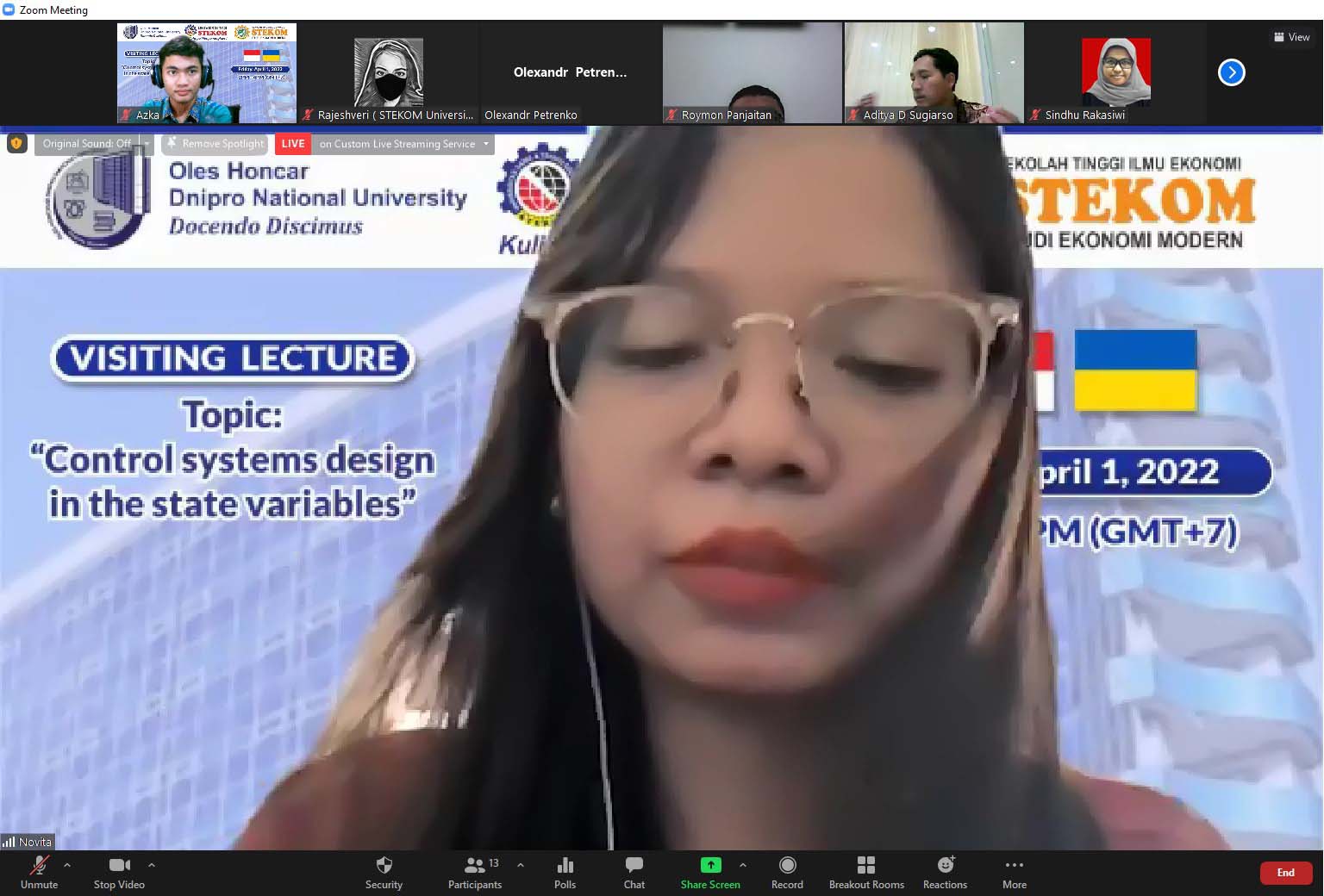1324x896 pixels.
Task: Select Roymon Panjaitan's video thumbnail
Action: coord(753,73)
